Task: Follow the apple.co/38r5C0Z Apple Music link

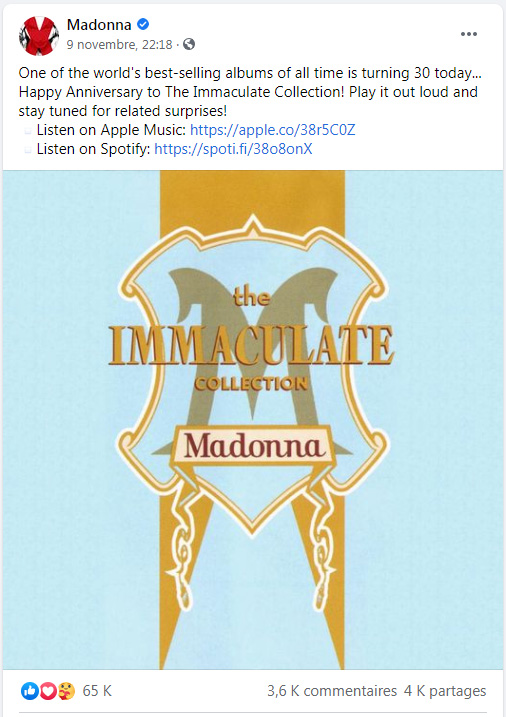Action: [x=272, y=130]
